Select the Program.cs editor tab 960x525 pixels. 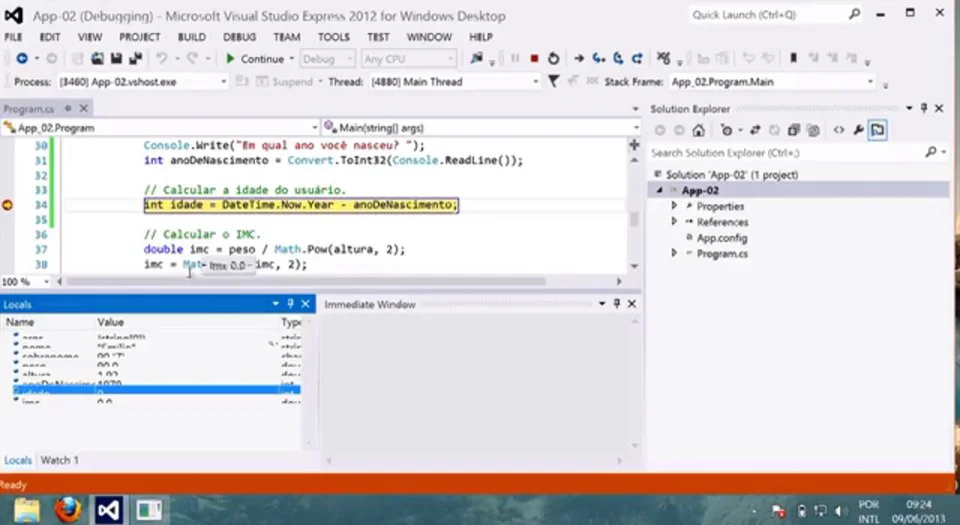point(29,109)
